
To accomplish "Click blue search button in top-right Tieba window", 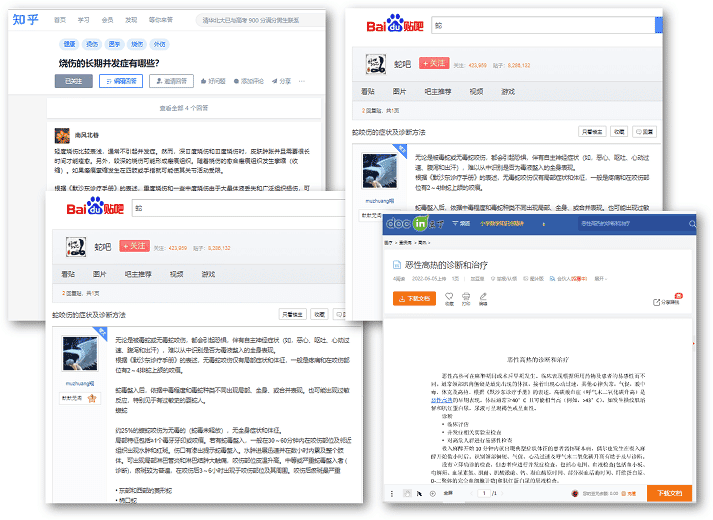I will [x=658, y=25].
